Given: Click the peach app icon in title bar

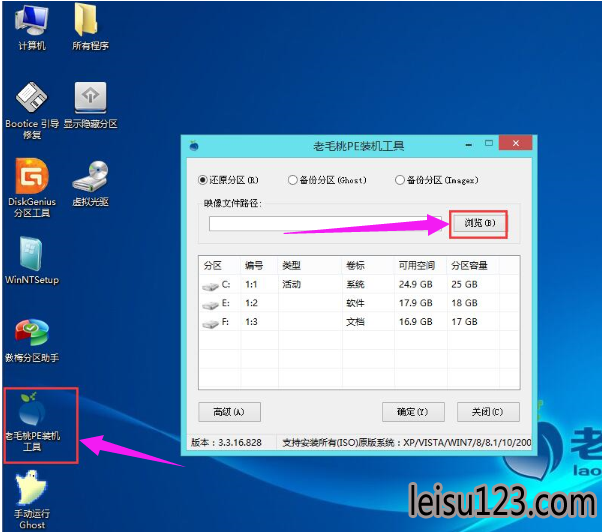Looking at the screenshot, I should coord(194,145).
